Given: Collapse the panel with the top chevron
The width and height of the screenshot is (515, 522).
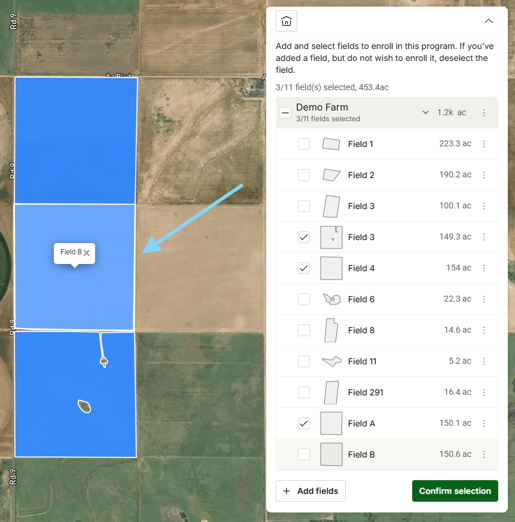Looking at the screenshot, I should pos(488,21).
